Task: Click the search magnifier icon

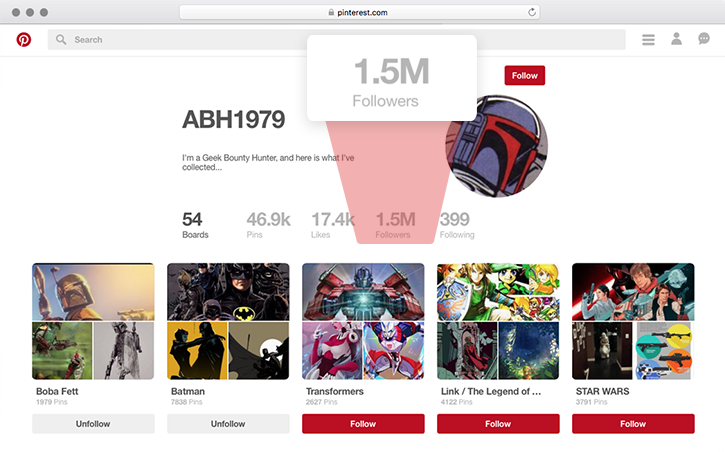Action: pyautogui.click(x=61, y=40)
